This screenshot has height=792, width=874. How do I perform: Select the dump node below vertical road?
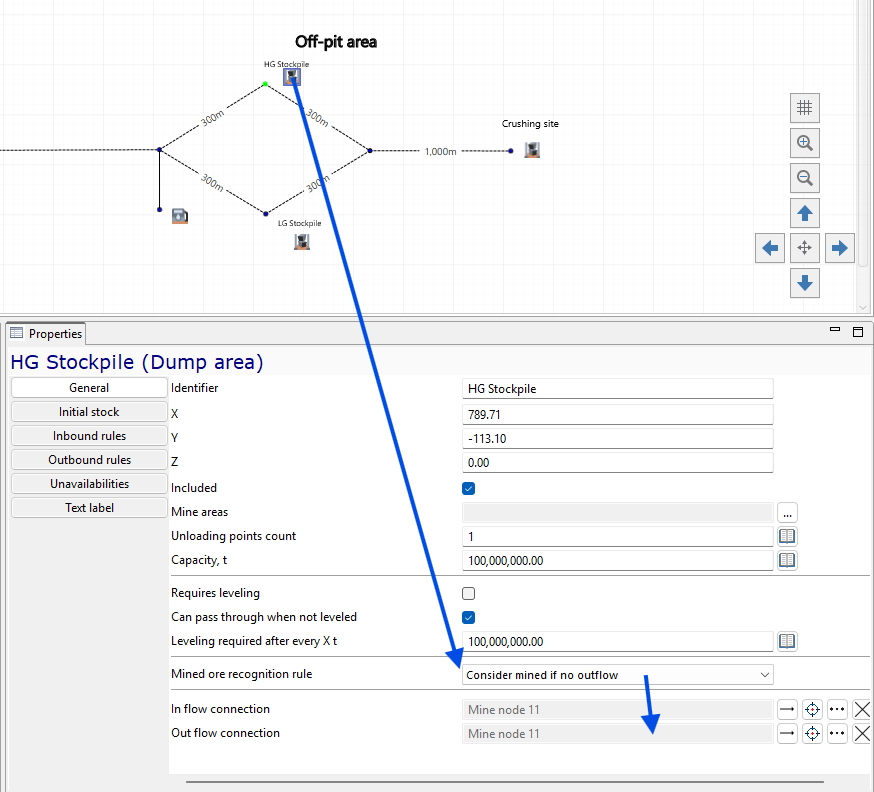tap(179, 216)
